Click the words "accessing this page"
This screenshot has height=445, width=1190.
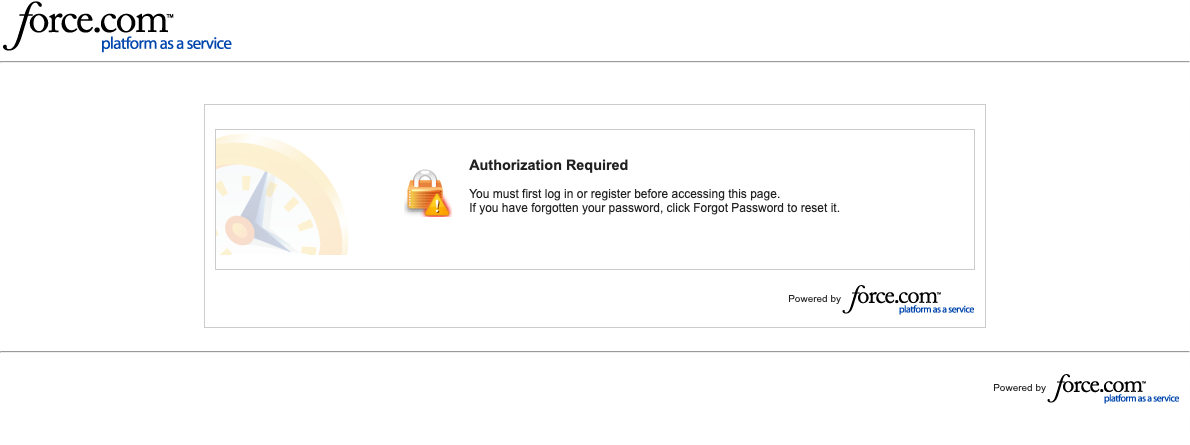724,193
